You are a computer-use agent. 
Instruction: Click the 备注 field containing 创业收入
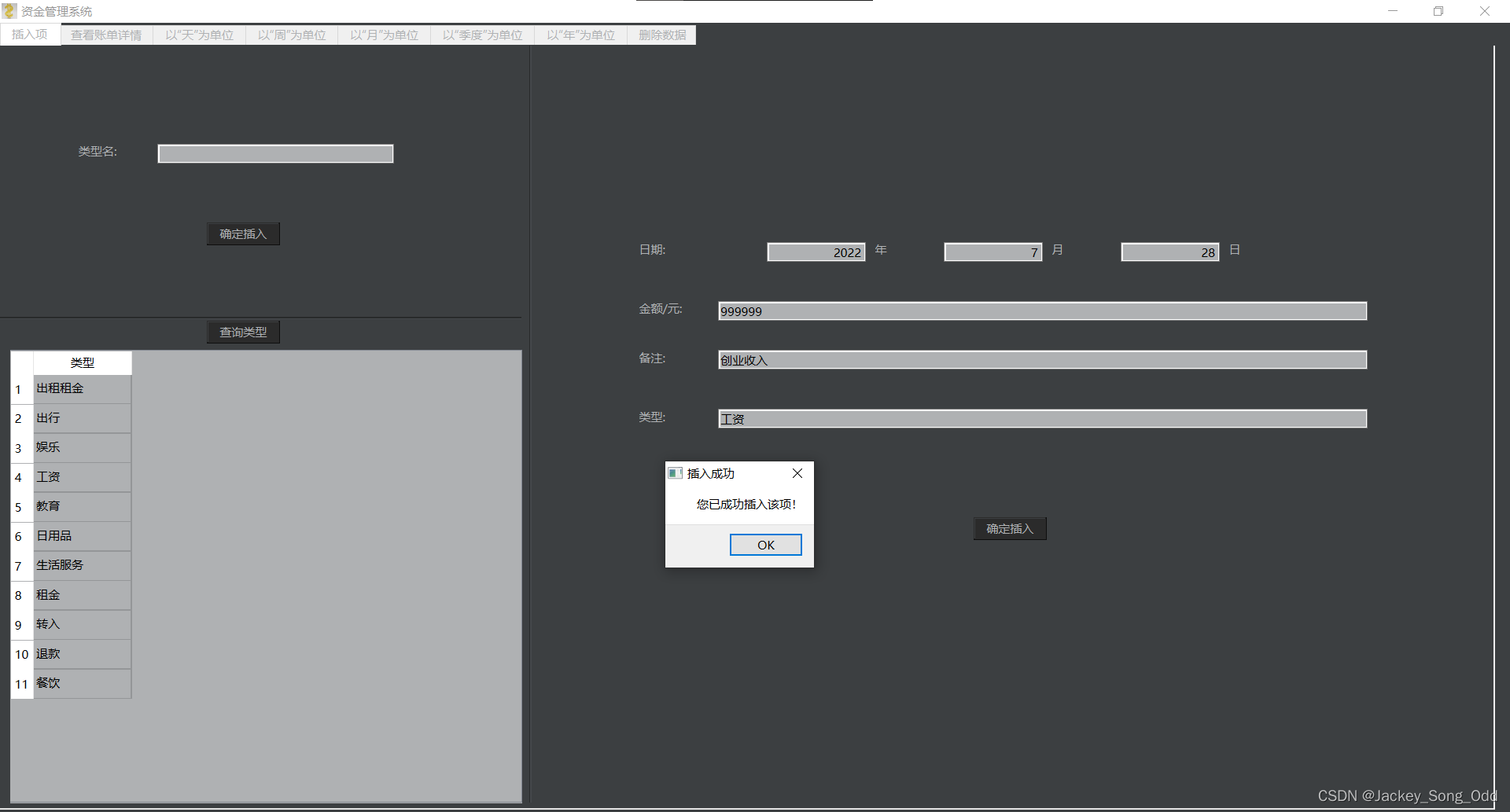(1043, 360)
